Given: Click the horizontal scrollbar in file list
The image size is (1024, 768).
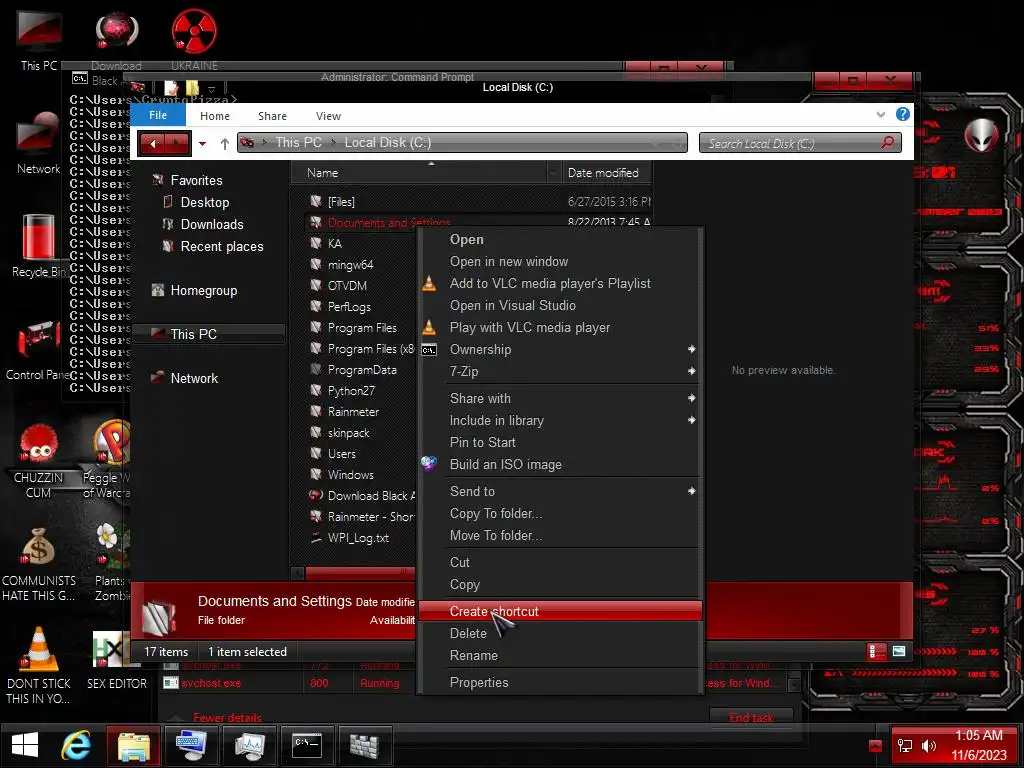Looking at the screenshot, I should coord(358,573).
